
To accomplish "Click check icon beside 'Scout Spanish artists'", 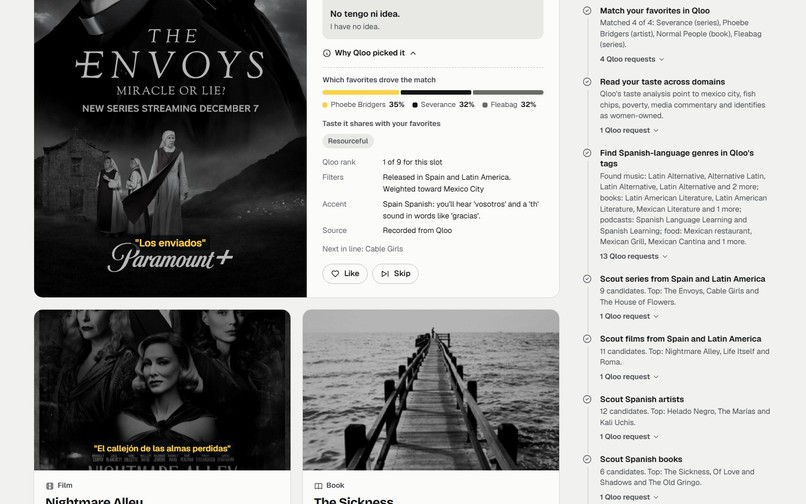I will tap(587, 399).
